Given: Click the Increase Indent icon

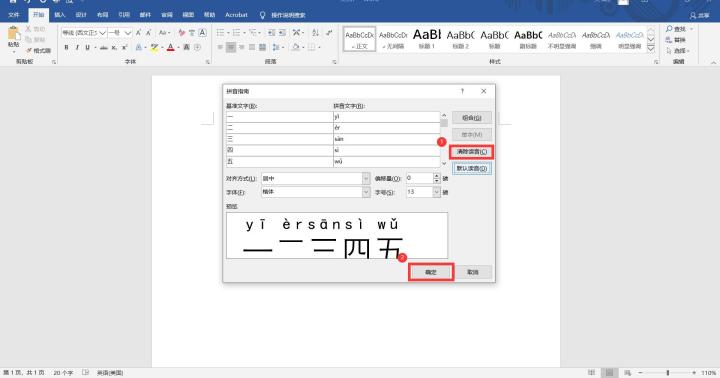Looking at the screenshot, I should pyautogui.click(x=282, y=33).
